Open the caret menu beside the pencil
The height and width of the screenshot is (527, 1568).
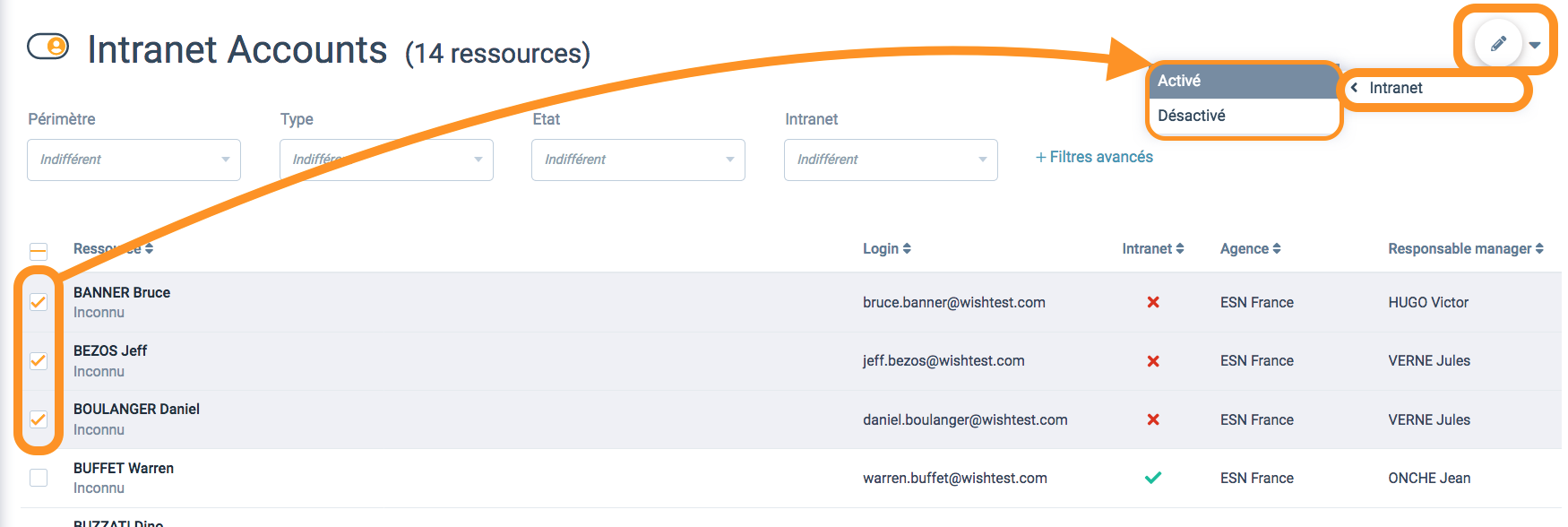[1535, 45]
